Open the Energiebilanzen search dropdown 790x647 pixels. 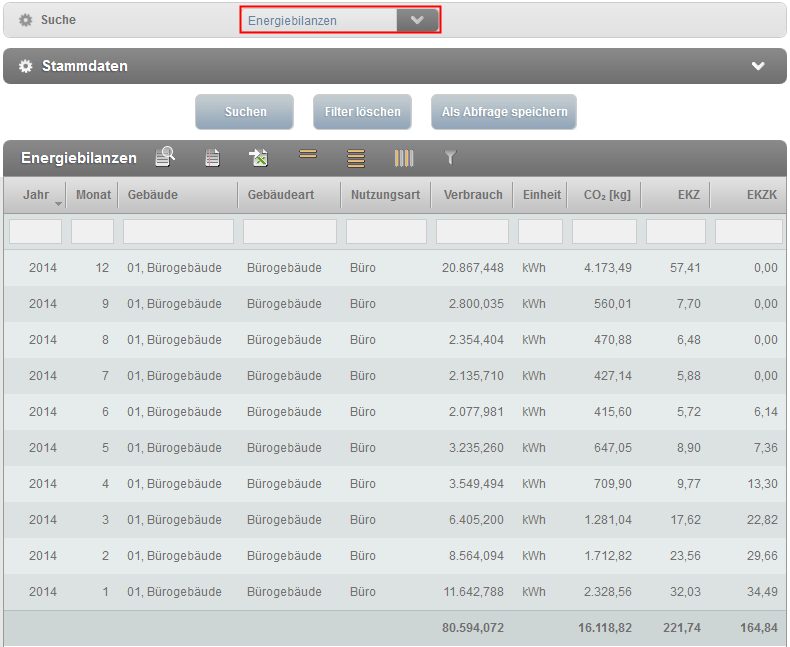point(417,20)
